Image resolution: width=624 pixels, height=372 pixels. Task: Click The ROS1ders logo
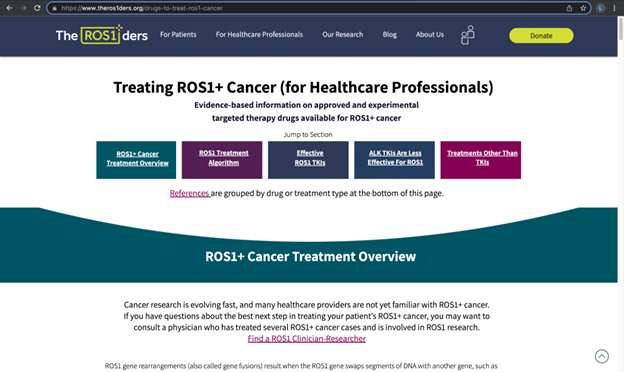(102, 35)
